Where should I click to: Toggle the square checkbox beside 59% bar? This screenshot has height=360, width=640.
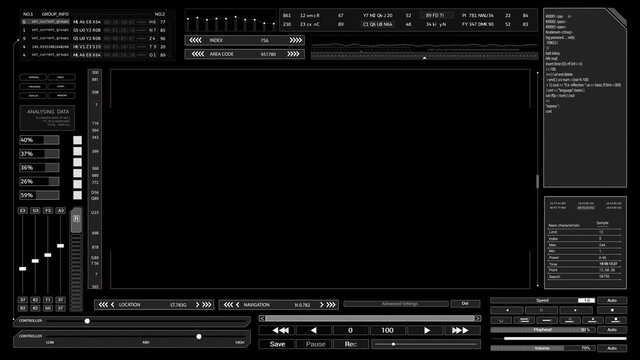77,195
